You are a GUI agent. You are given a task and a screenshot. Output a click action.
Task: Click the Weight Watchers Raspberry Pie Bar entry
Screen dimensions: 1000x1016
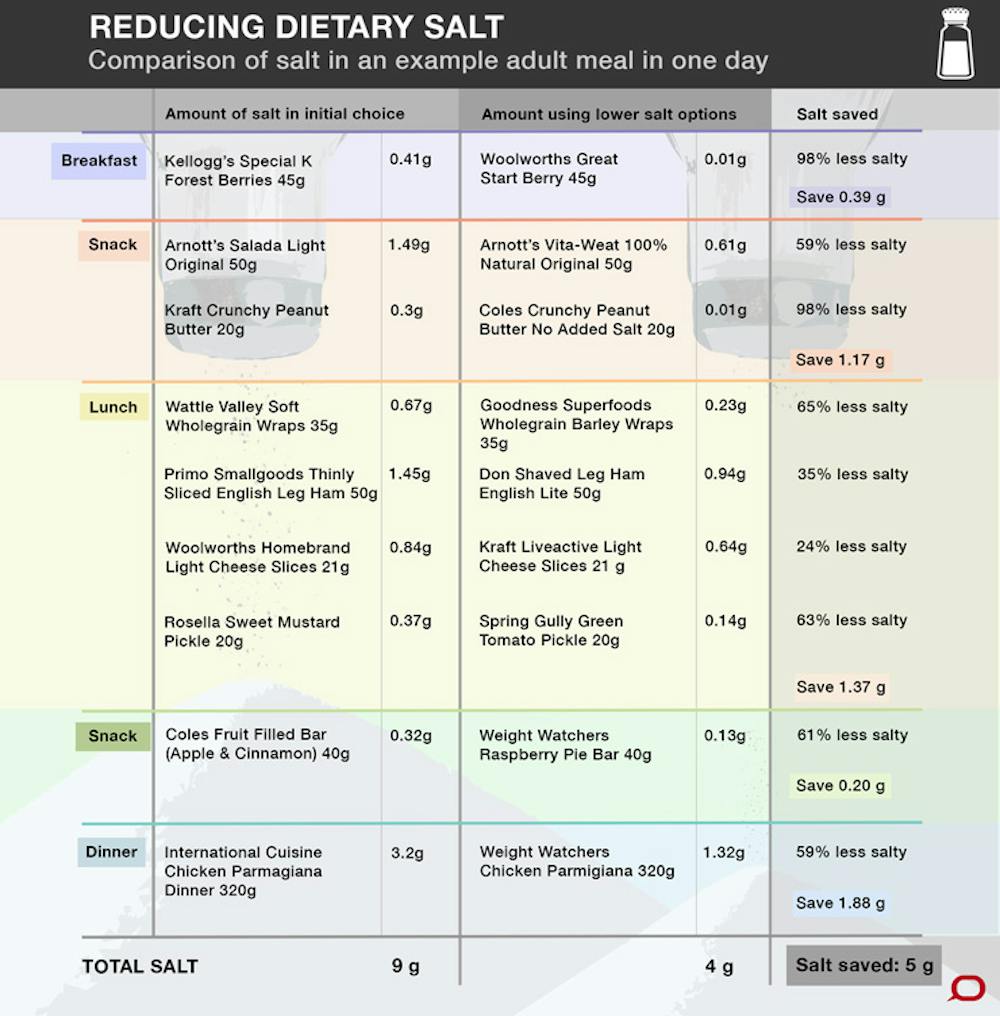(x=565, y=745)
